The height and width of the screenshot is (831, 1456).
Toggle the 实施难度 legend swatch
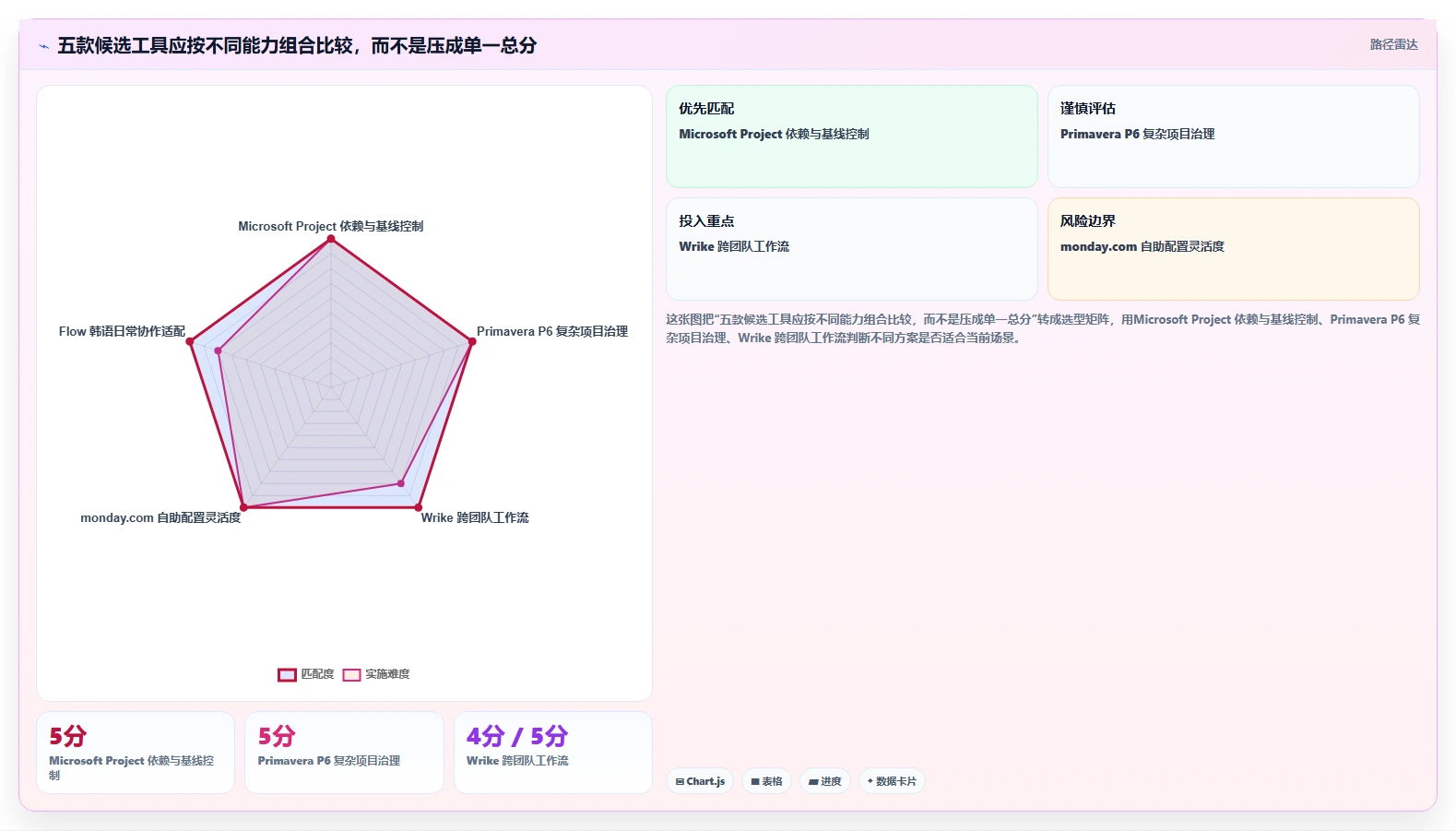[x=351, y=674]
